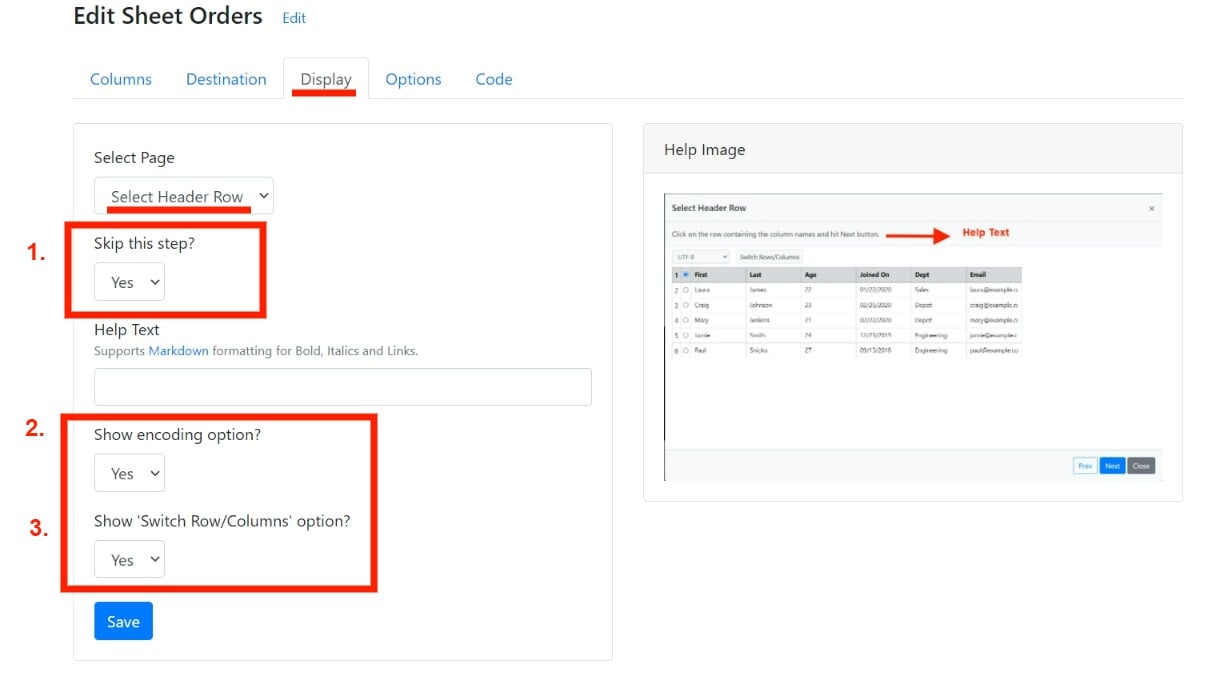The height and width of the screenshot is (677, 1205).
Task: Click the 'Select Page' label
Action: point(134,158)
